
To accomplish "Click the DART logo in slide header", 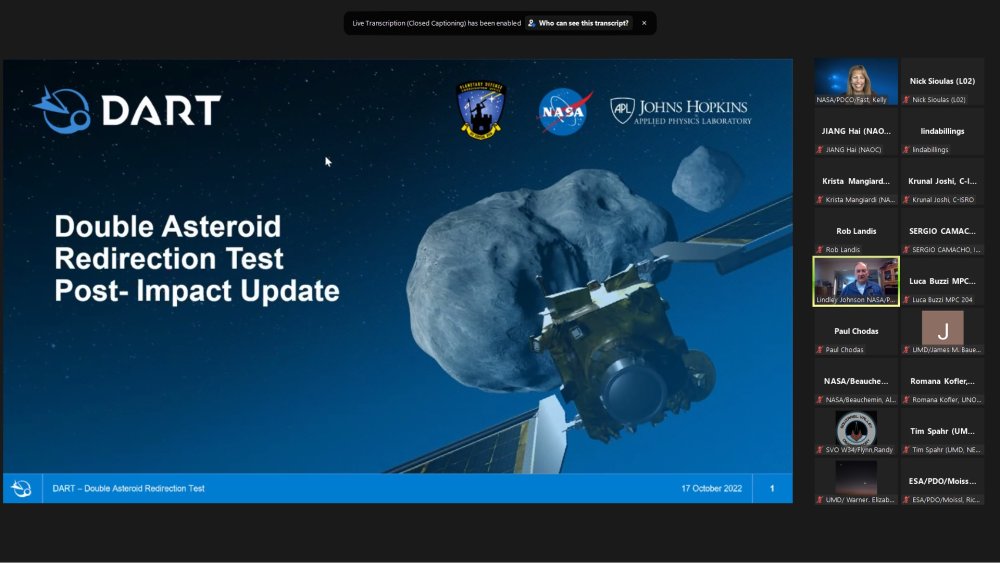I will tap(127, 110).
